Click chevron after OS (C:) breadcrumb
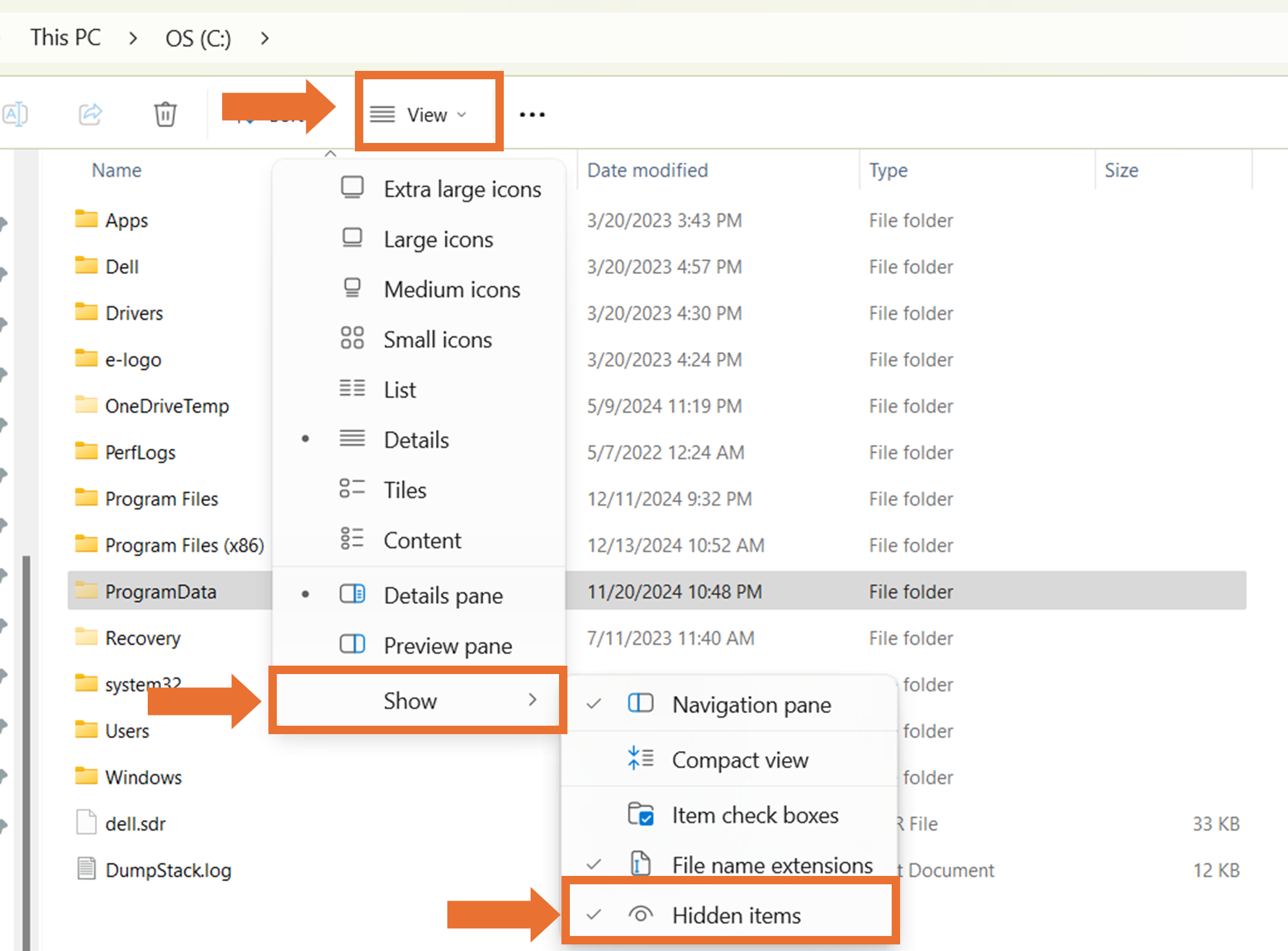The height and width of the screenshot is (951, 1288). (x=265, y=38)
